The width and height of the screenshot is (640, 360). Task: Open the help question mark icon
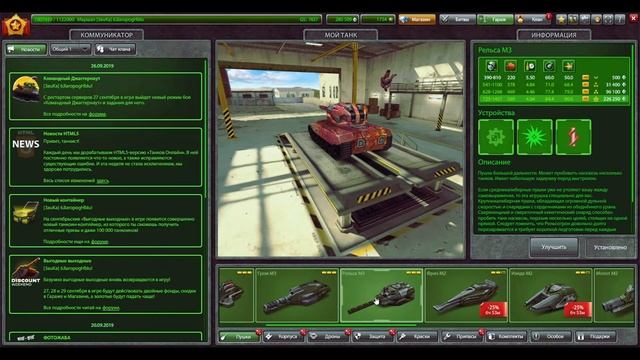click(x=620, y=19)
